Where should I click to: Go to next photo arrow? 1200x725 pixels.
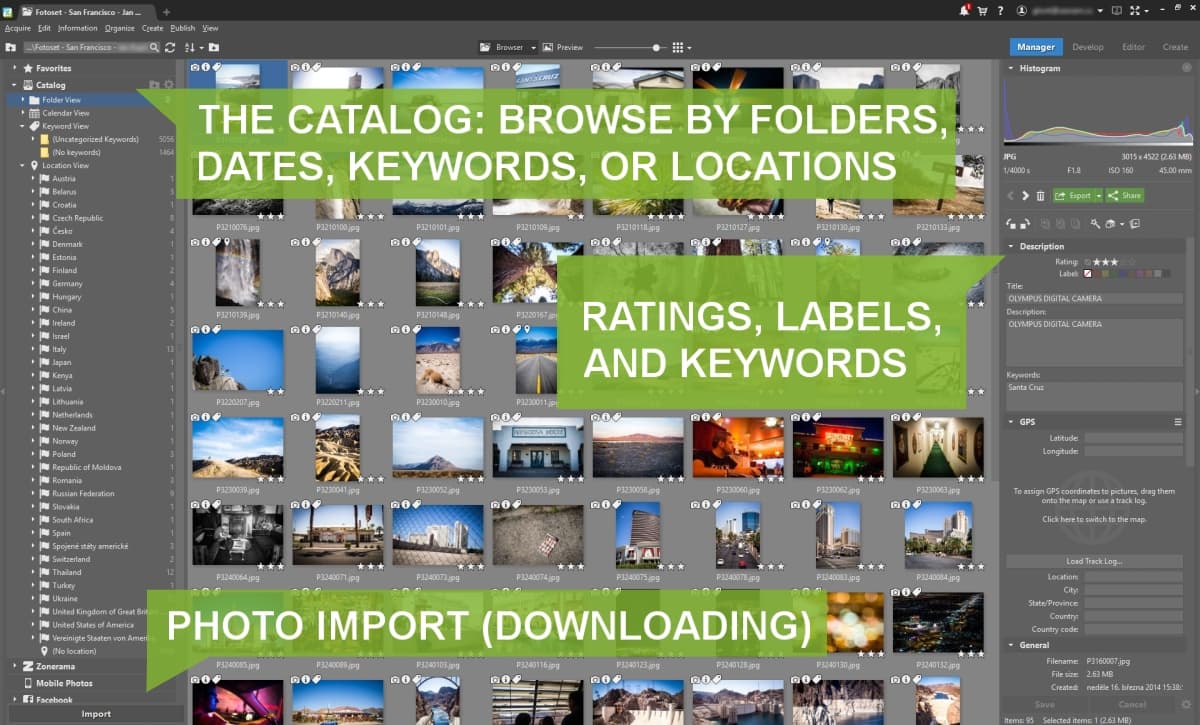[1025, 196]
